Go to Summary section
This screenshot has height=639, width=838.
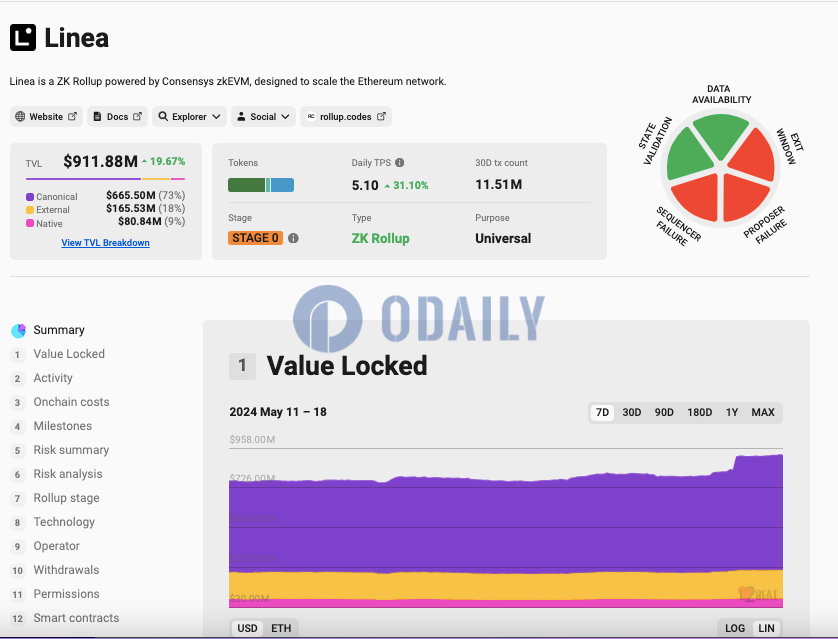59,330
